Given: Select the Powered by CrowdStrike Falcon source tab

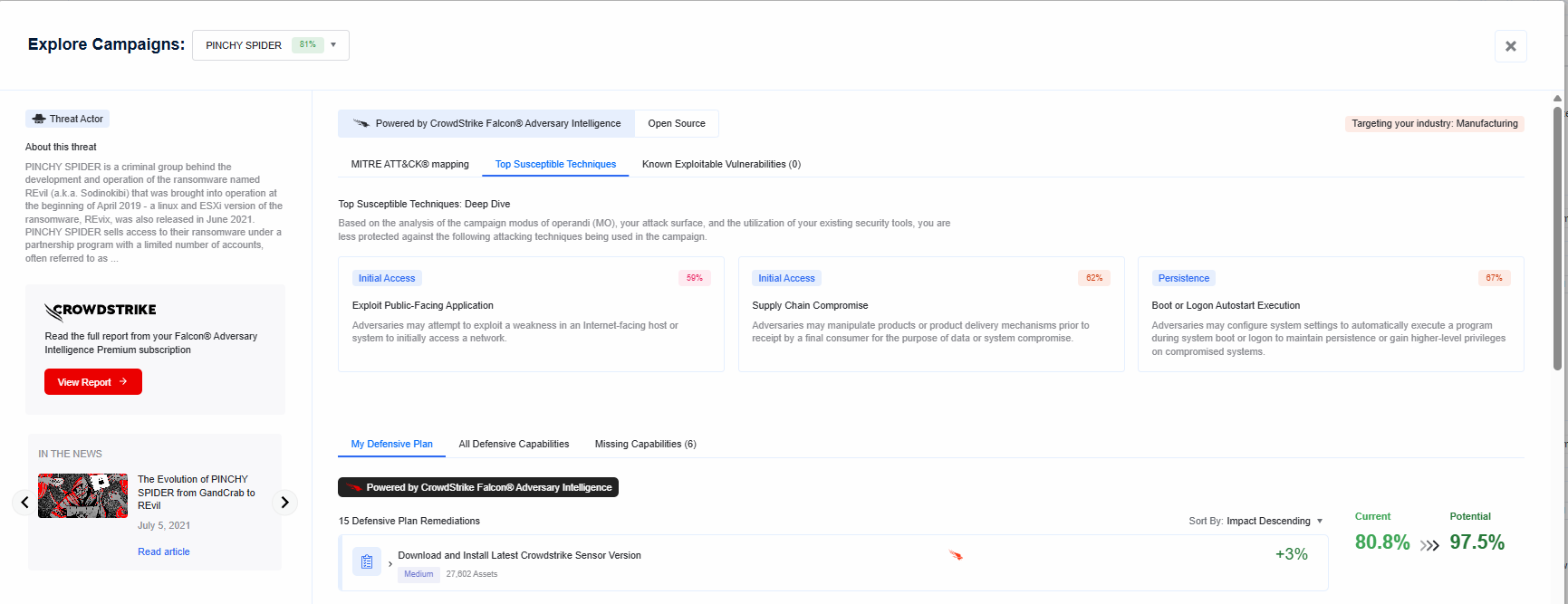Looking at the screenshot, I should [486, 123].
